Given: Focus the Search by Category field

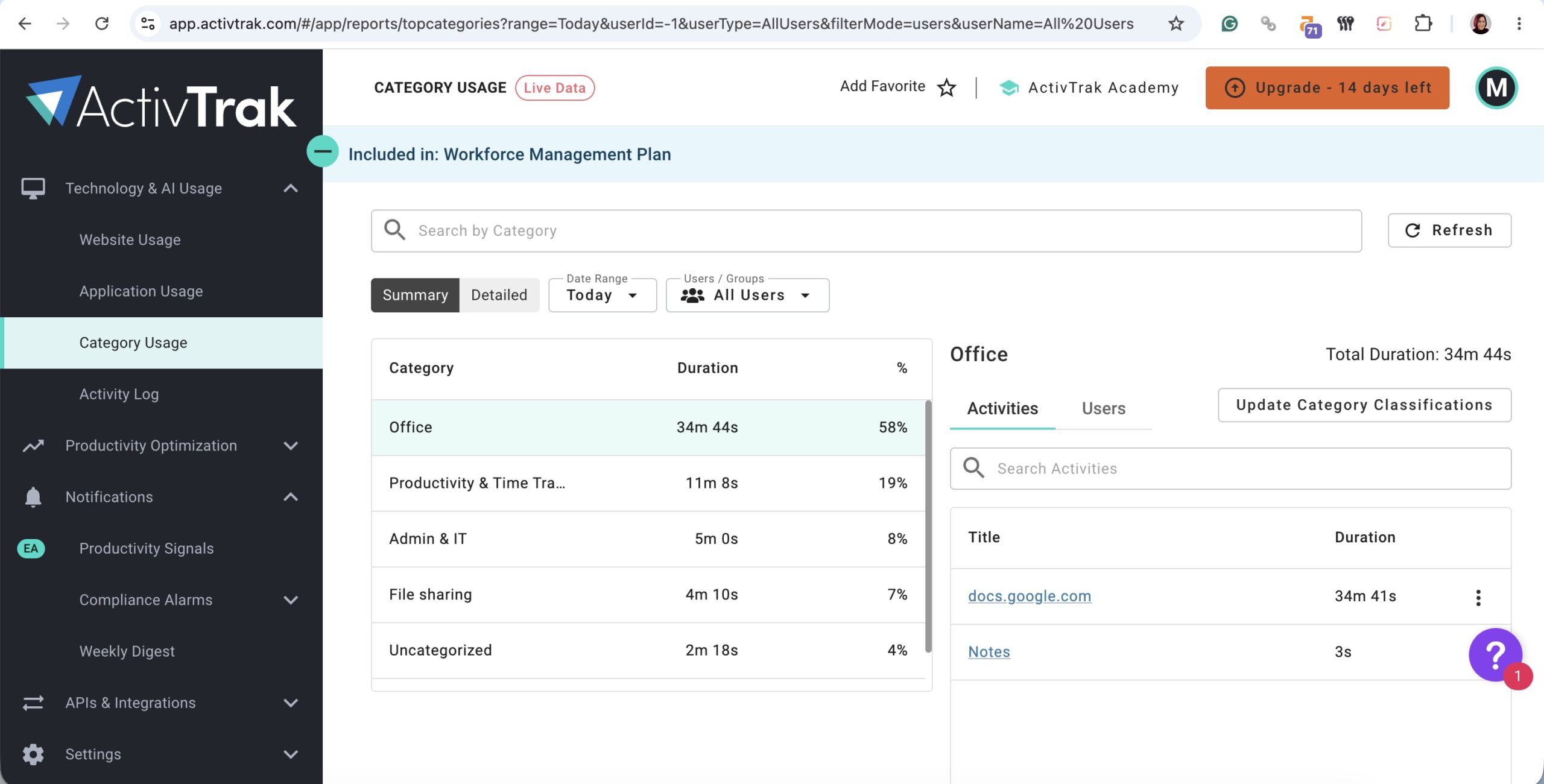Looking at the screenshot, I should [x=866, y=230].
